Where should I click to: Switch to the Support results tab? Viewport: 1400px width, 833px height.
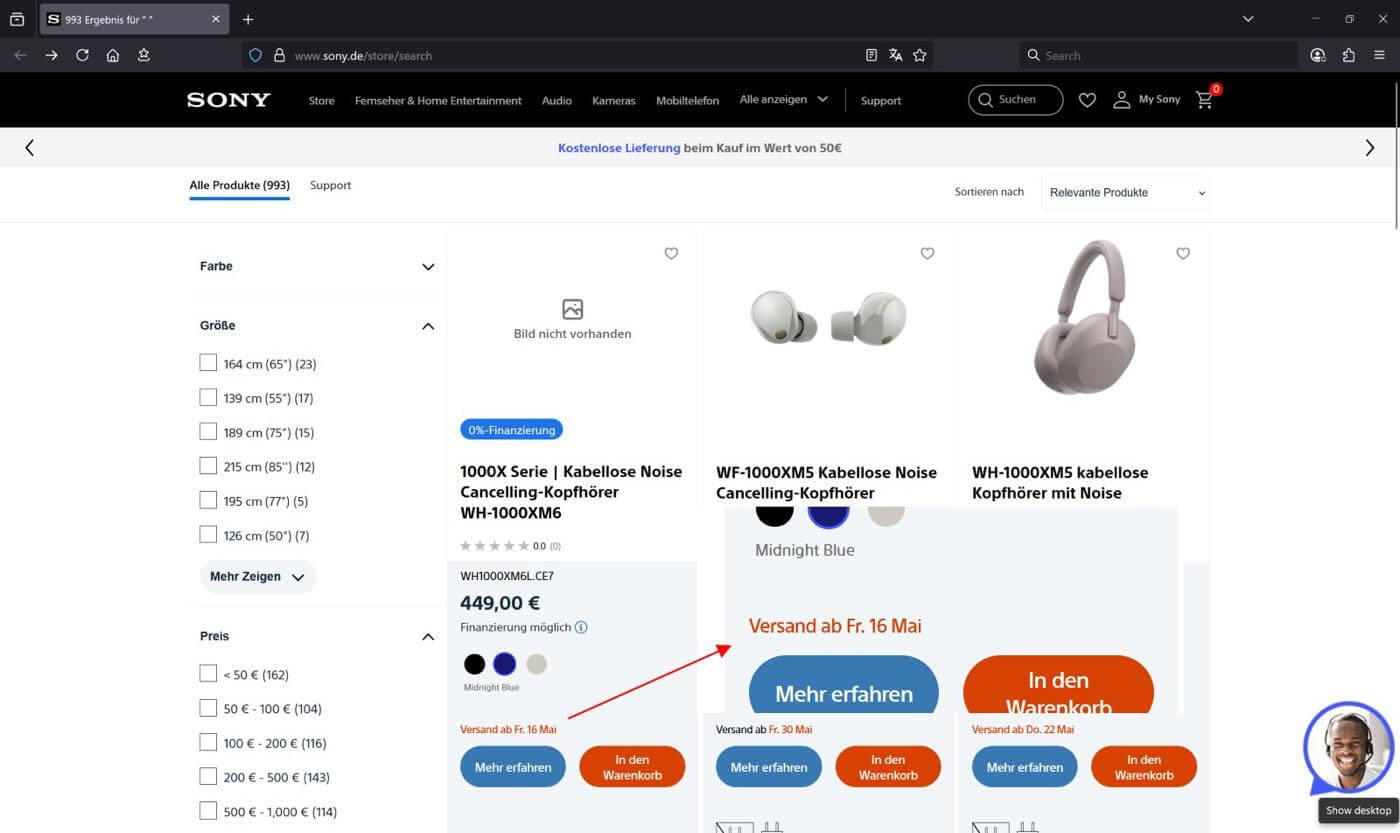click(330, 185)
